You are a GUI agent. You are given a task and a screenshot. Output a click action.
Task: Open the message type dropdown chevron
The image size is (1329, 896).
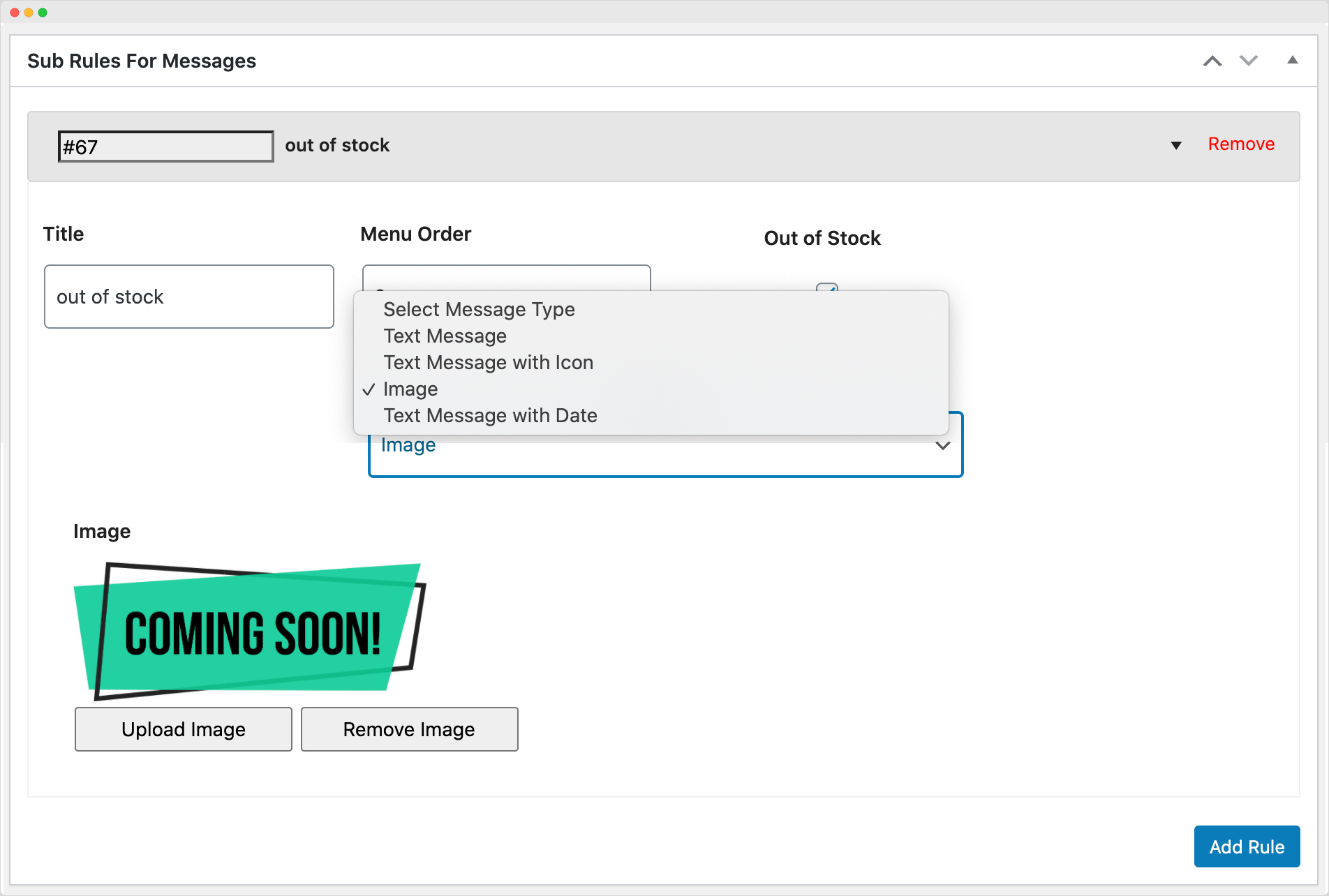(x=944, y=445)
